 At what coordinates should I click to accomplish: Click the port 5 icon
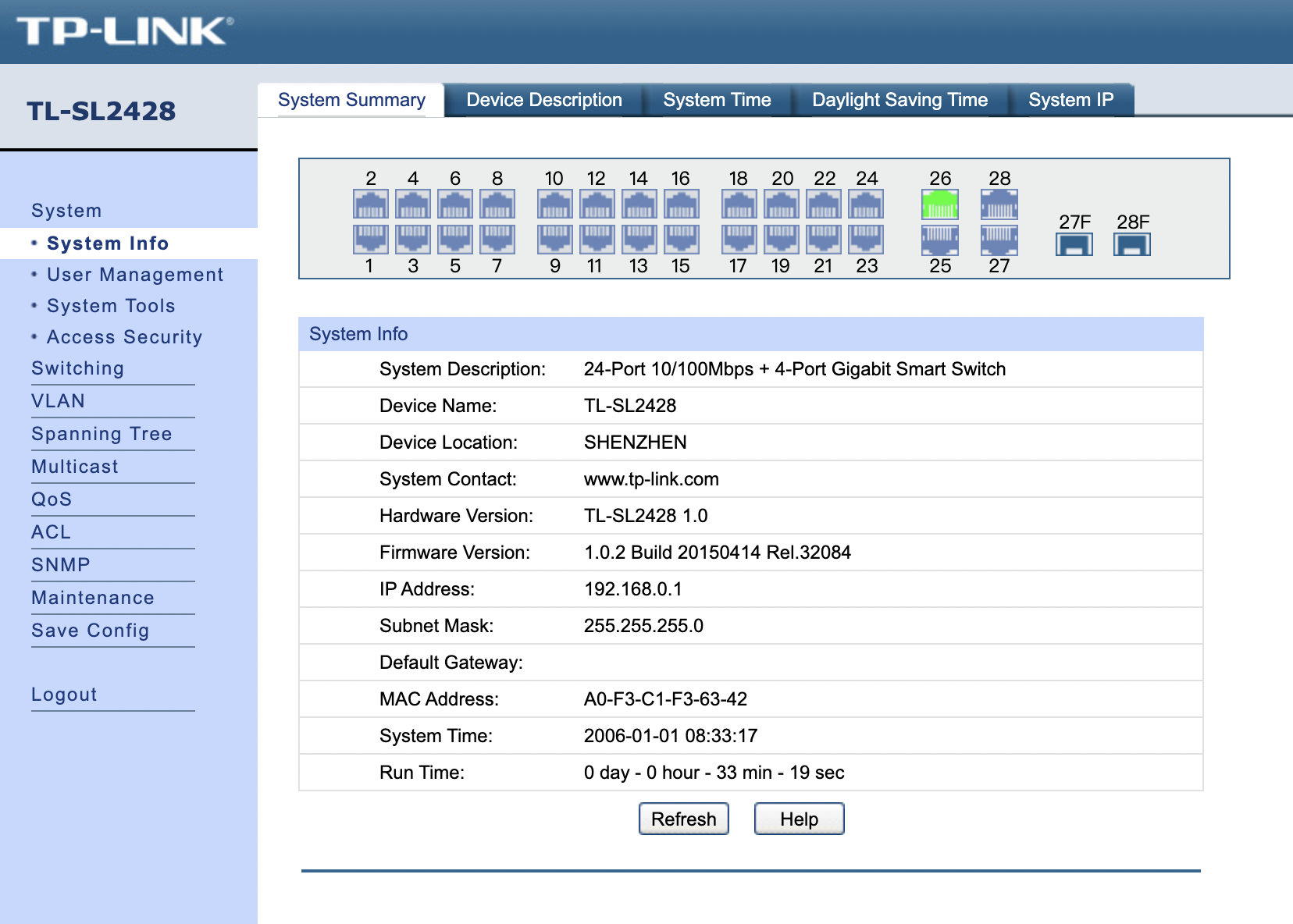click(455, 239)
